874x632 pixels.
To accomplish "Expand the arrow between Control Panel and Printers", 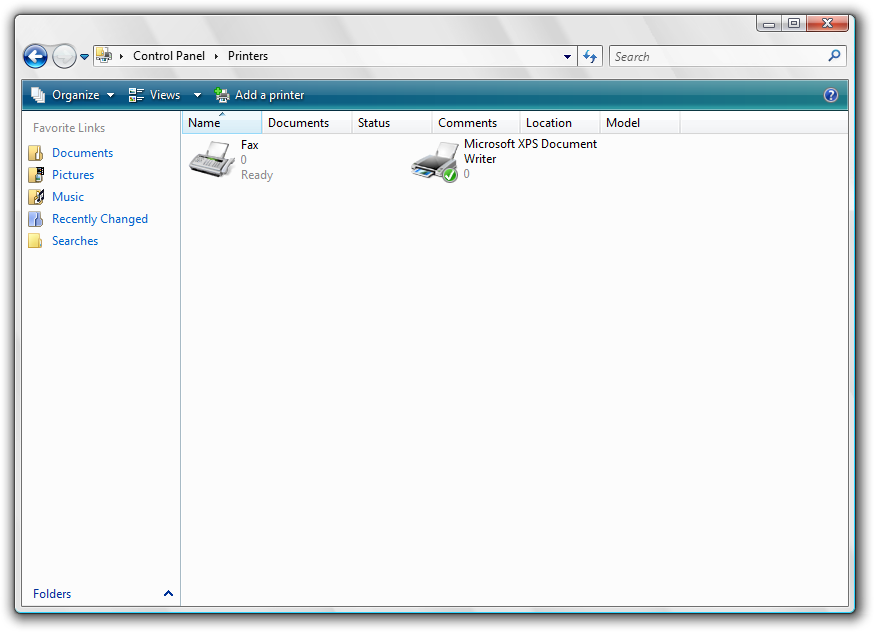I will 216,56.
